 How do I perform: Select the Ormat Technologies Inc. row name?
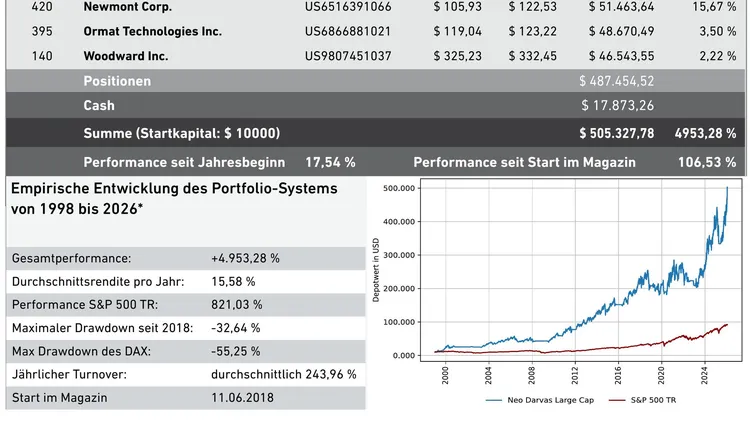(x=152, y=31)
